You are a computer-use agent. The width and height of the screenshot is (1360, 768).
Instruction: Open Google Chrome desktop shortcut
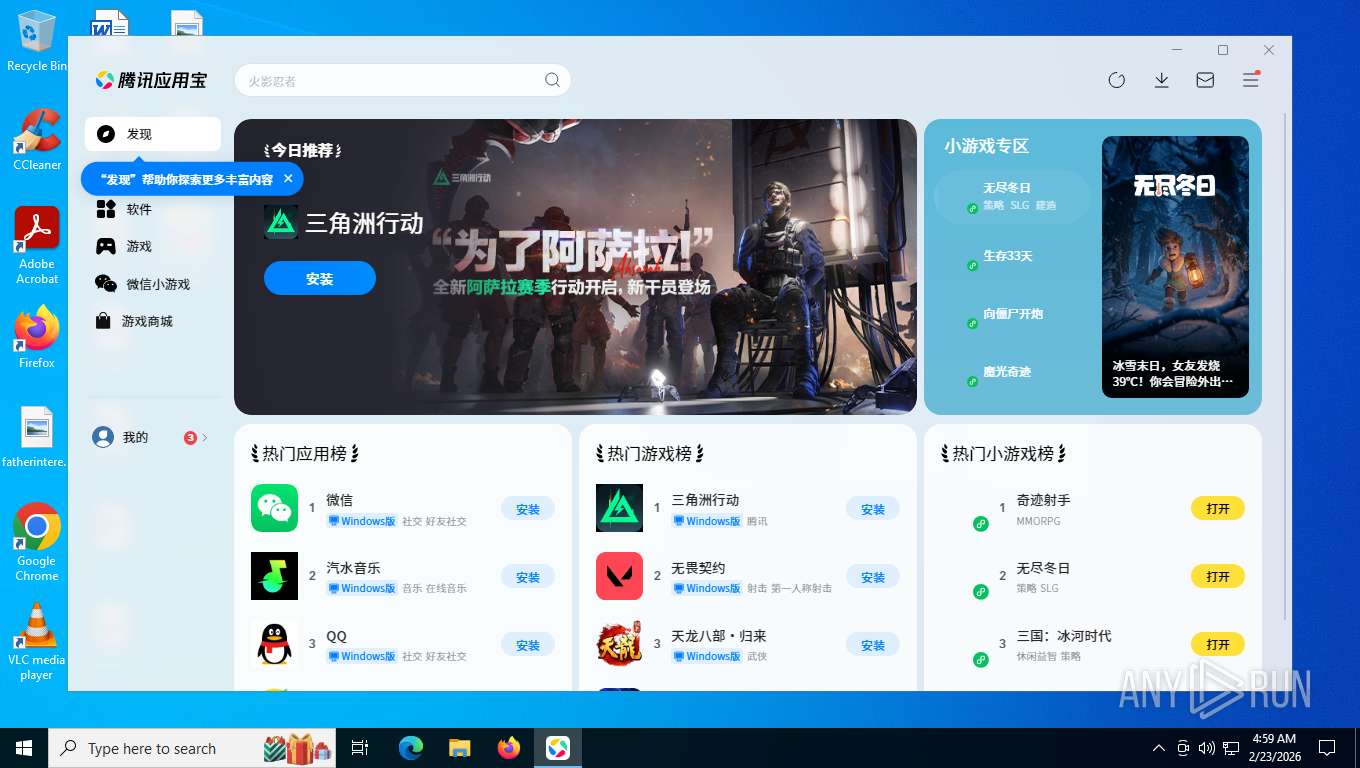(x=37, y=542)
